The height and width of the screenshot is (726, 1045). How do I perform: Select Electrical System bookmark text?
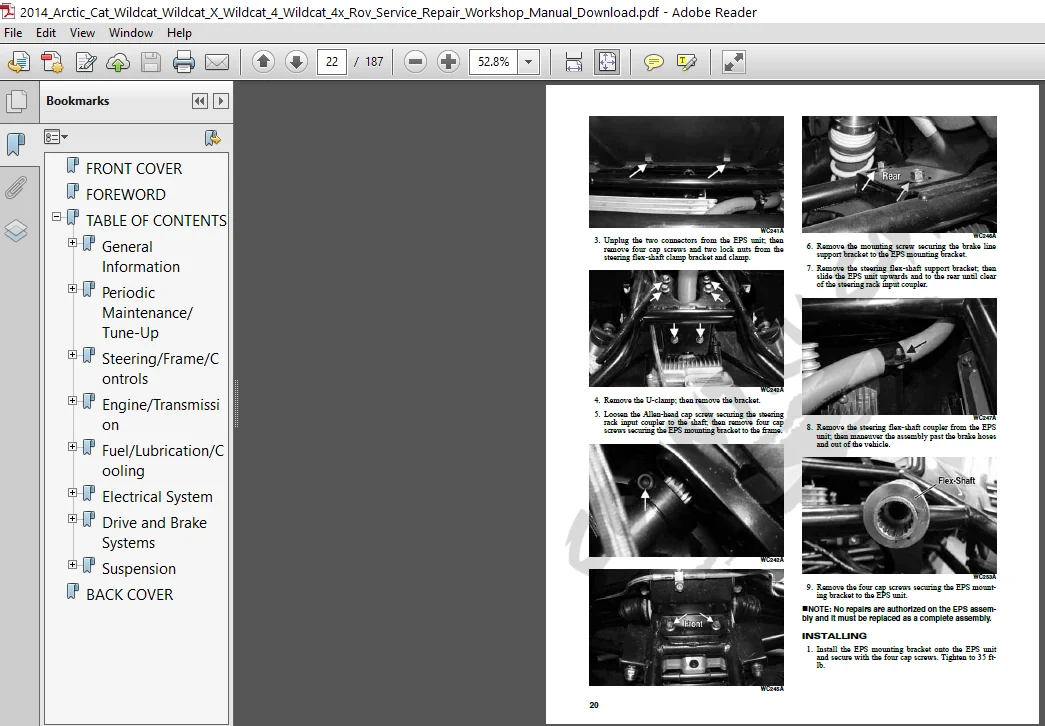pos(157,497)
